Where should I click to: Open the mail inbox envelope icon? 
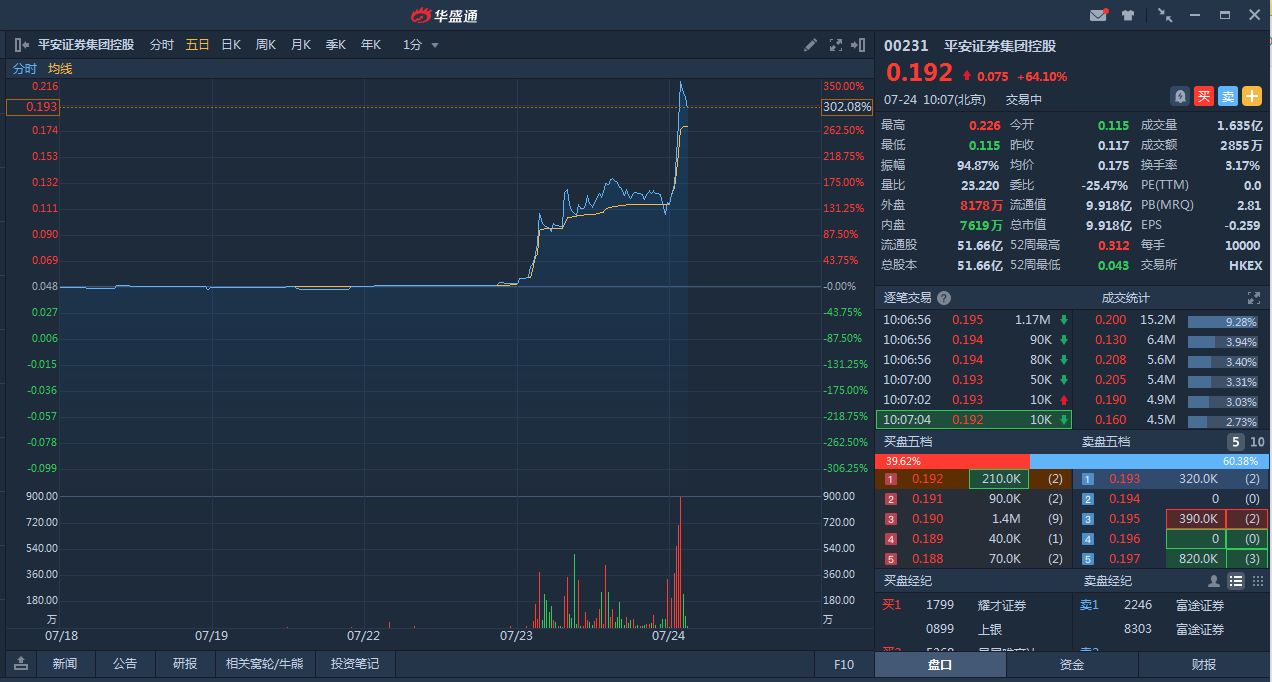1099,15
